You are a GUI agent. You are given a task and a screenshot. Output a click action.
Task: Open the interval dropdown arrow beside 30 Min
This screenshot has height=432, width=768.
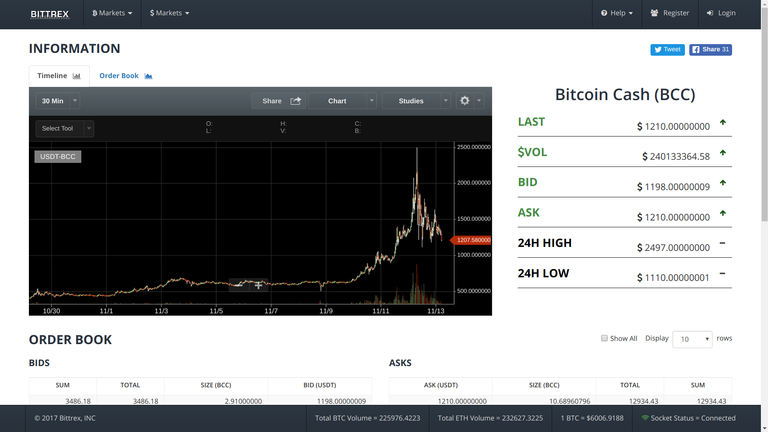click(75, 101)
